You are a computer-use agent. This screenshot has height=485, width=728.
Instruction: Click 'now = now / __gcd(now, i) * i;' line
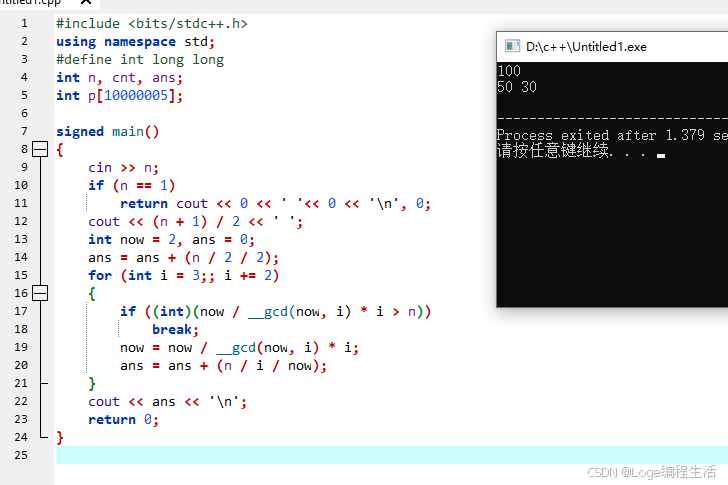pos(239,348)
